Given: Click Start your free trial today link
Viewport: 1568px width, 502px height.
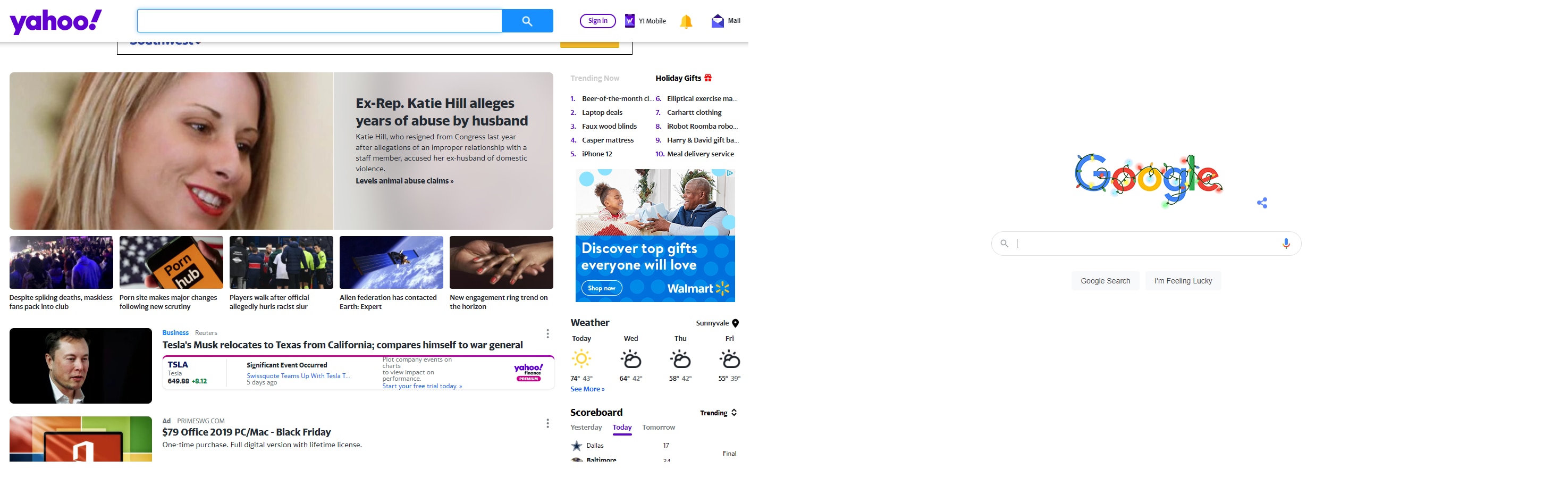Looking at the screenshot, I should (422, 386).
